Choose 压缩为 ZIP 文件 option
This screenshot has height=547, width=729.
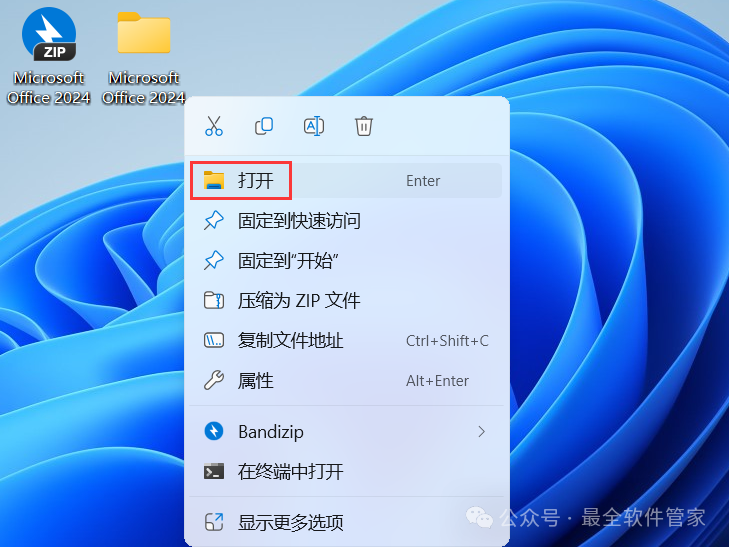[x=346, y=301]
